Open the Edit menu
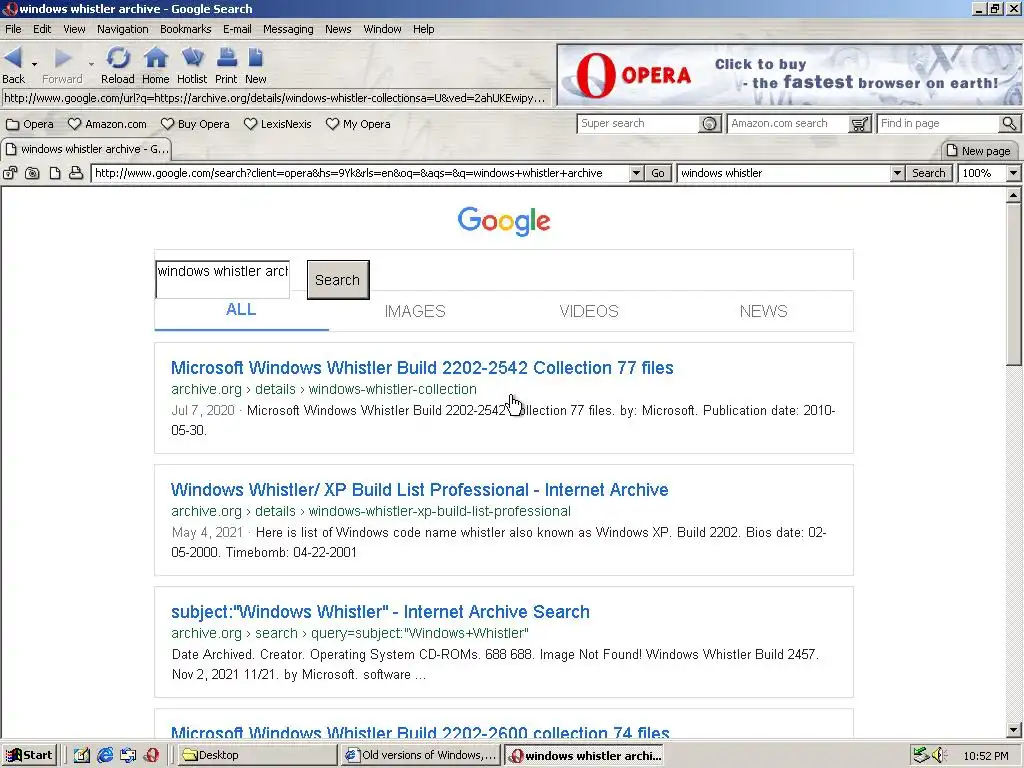Viewport: 1024px width, 768px height. point(42,29)
